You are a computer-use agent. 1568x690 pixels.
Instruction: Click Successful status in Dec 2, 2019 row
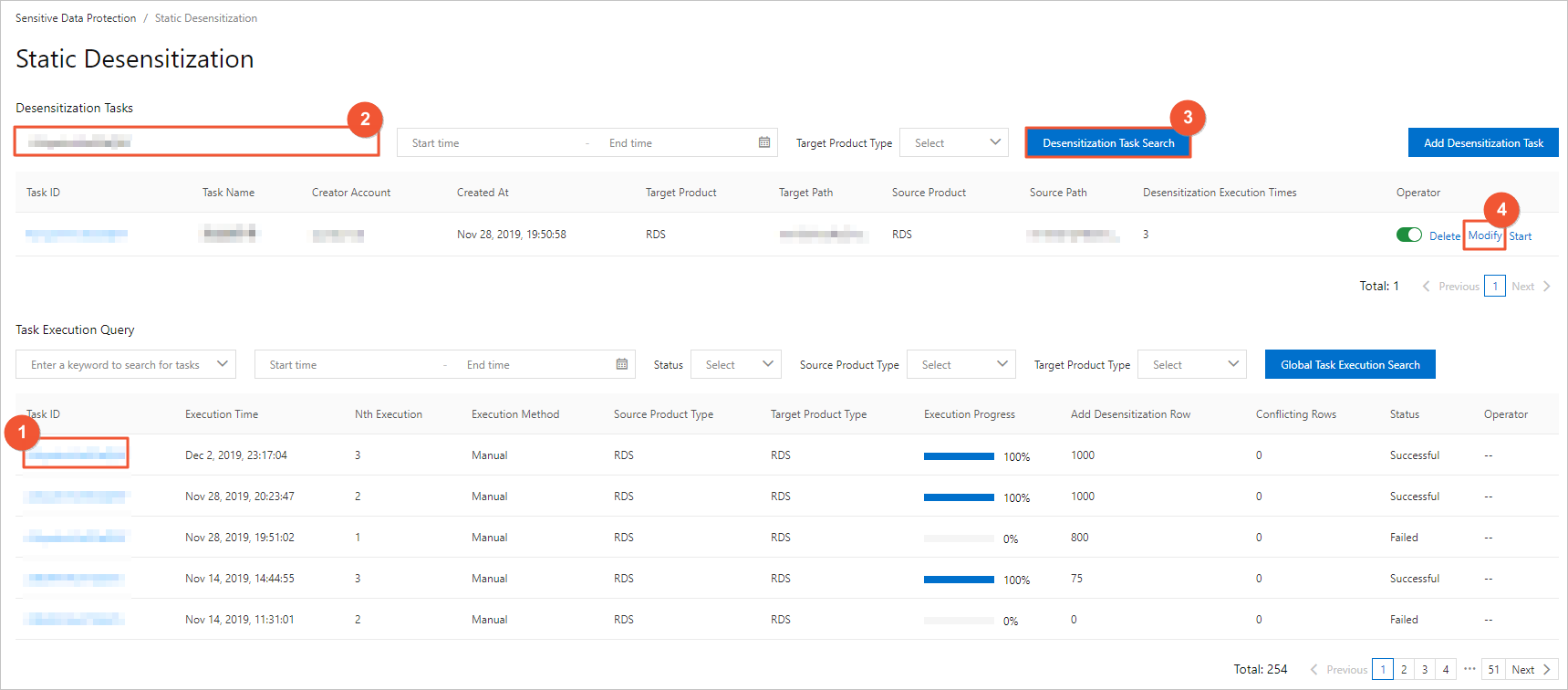[x=1415, y=455]
